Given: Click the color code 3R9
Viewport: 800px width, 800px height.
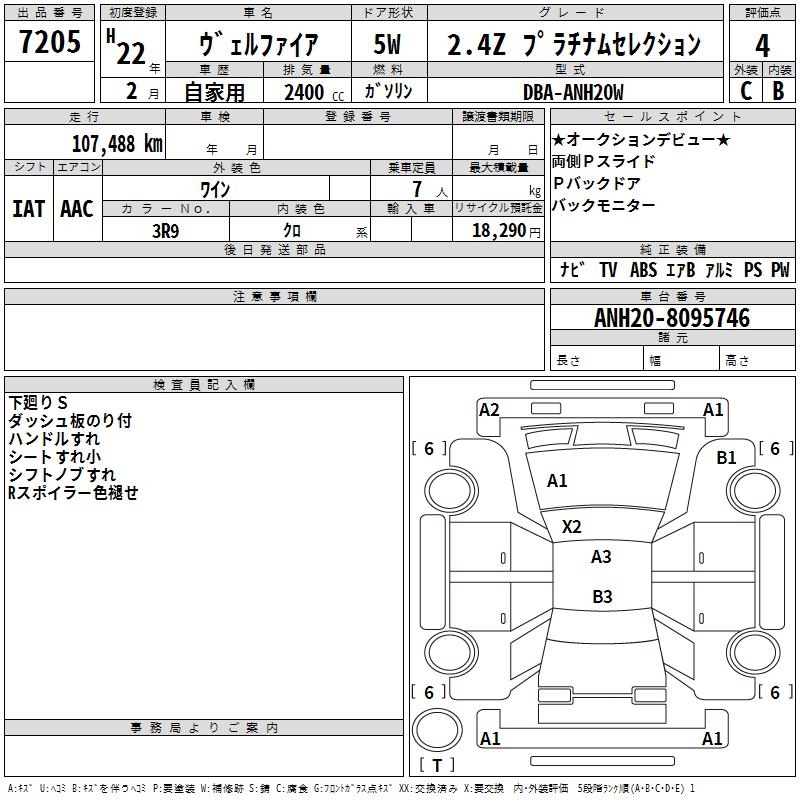Looking at the screenshot, I should pos(165,229).
